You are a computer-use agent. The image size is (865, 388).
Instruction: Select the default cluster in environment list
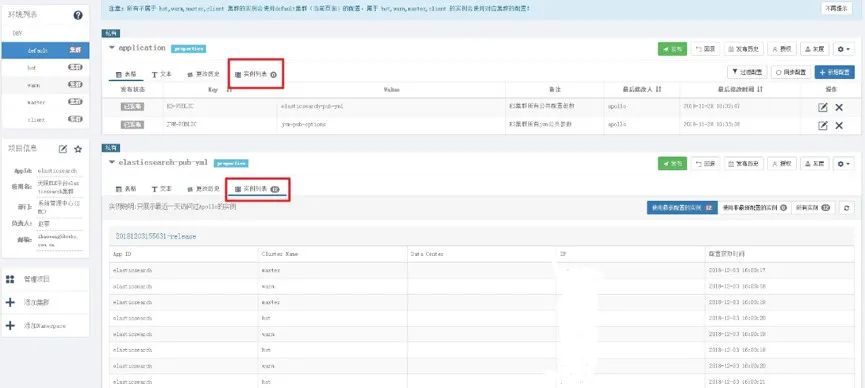(x=45, y=50)
